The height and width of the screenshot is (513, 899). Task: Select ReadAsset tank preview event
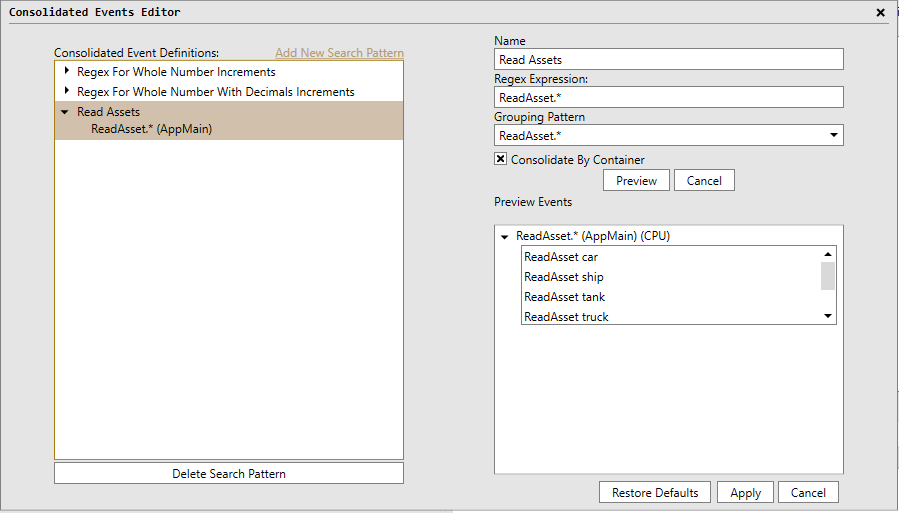[x=565, y=297]
